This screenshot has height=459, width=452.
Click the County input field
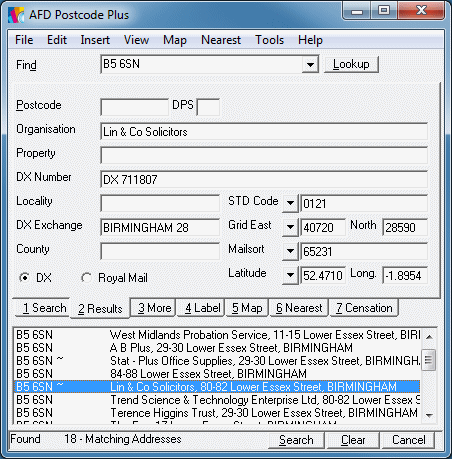(x=160, y=251)
